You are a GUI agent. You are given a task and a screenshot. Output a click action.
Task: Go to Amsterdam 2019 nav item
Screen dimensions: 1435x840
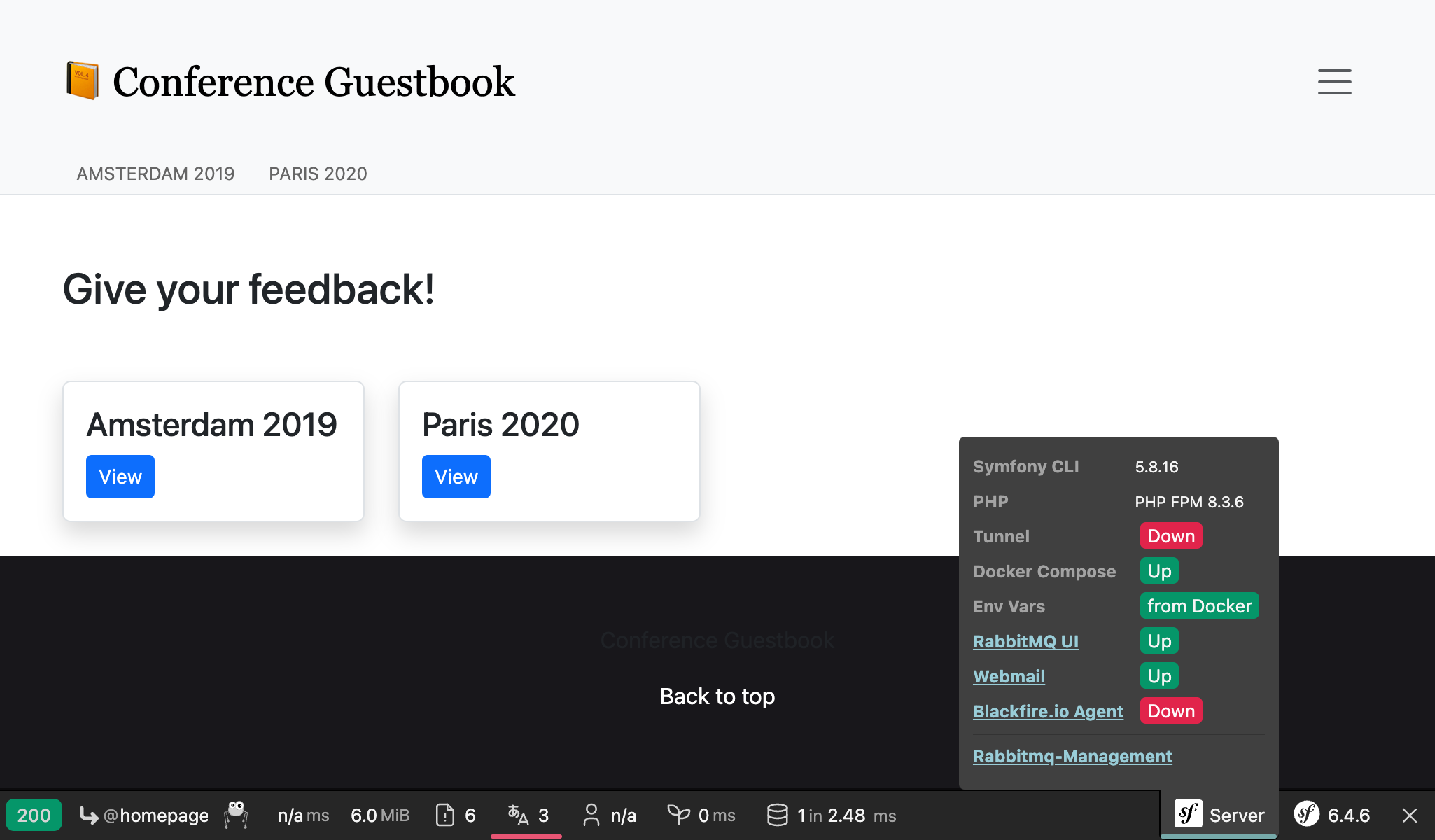pos(155,174)
